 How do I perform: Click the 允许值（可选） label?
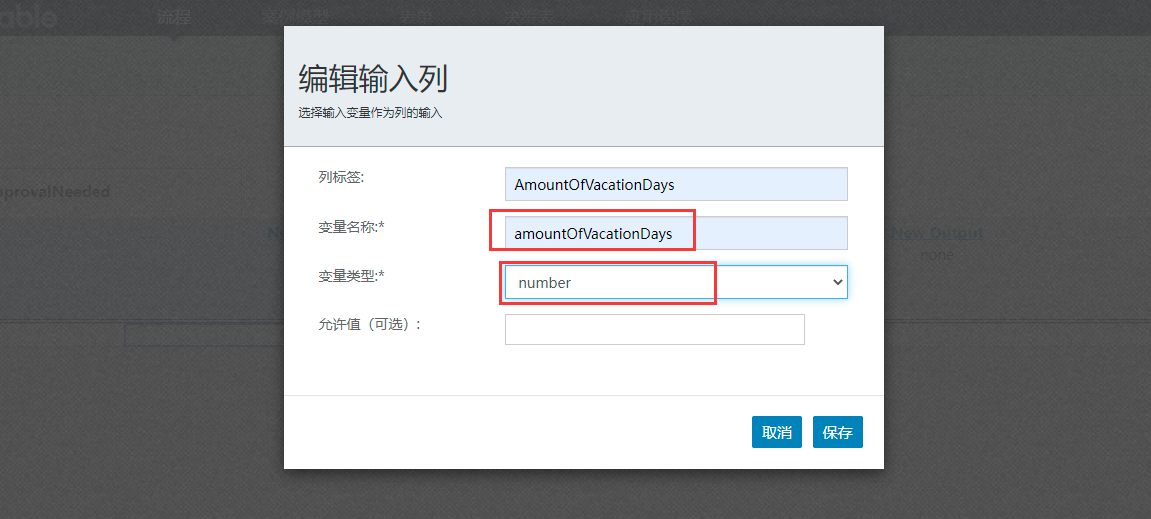[369, 324]
